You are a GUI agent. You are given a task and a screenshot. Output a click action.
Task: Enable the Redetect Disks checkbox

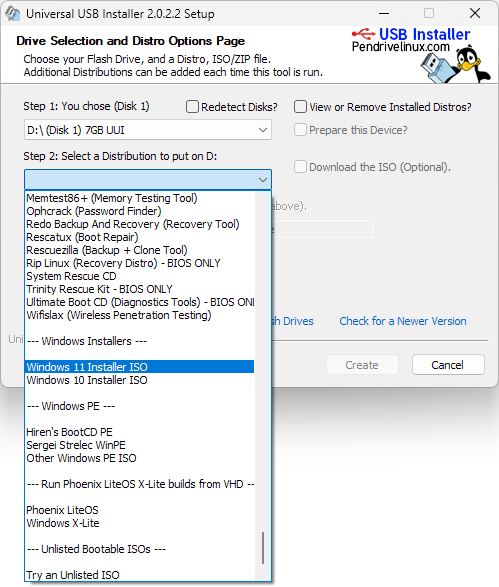(x=192, y=107)
